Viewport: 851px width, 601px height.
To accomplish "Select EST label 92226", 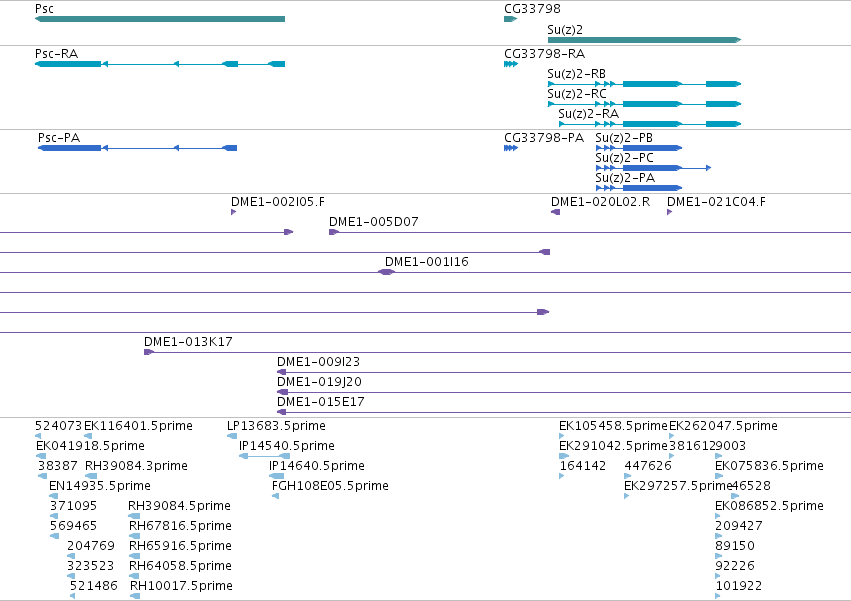I will [x=735, y=566].
